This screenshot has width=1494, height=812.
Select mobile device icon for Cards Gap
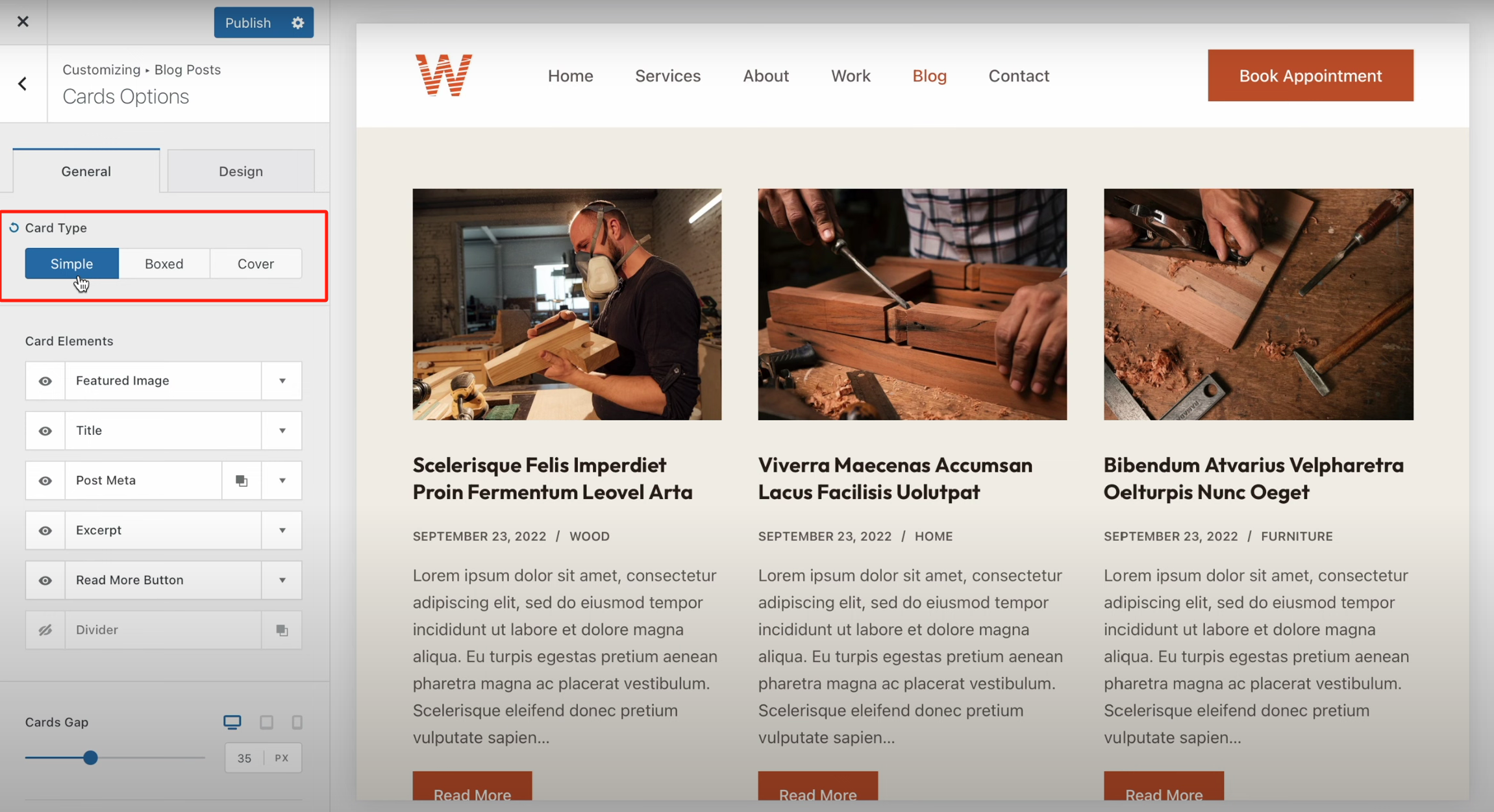(x=297, y=722)
